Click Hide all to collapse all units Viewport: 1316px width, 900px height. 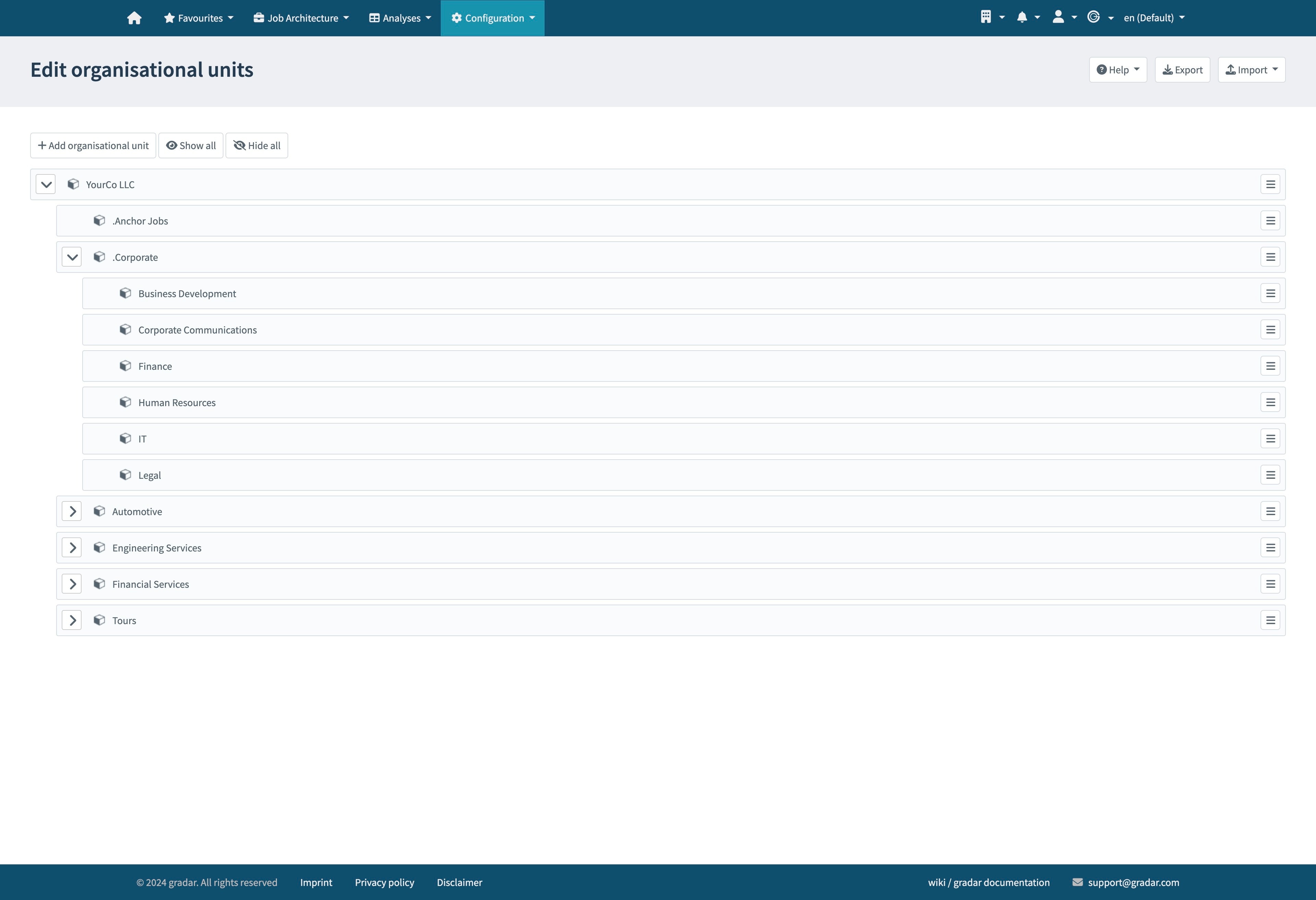(257, 146)
